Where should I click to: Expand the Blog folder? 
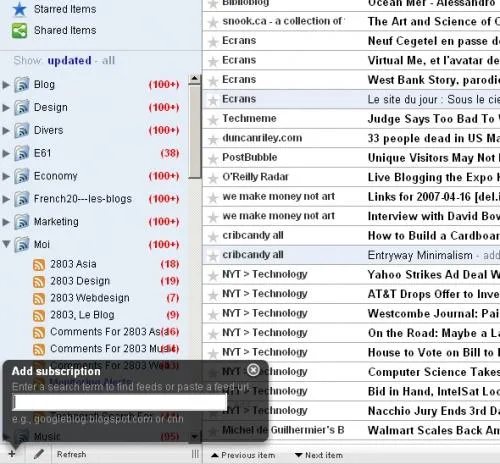[6, 85]
